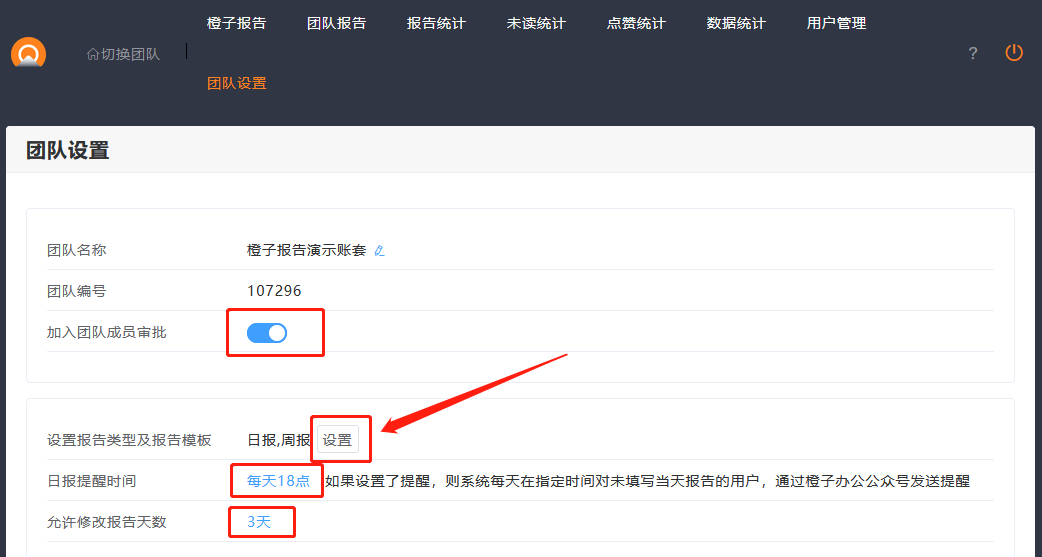Select the 未读统计 menu item
The image size is (1042, 557).
536,23
